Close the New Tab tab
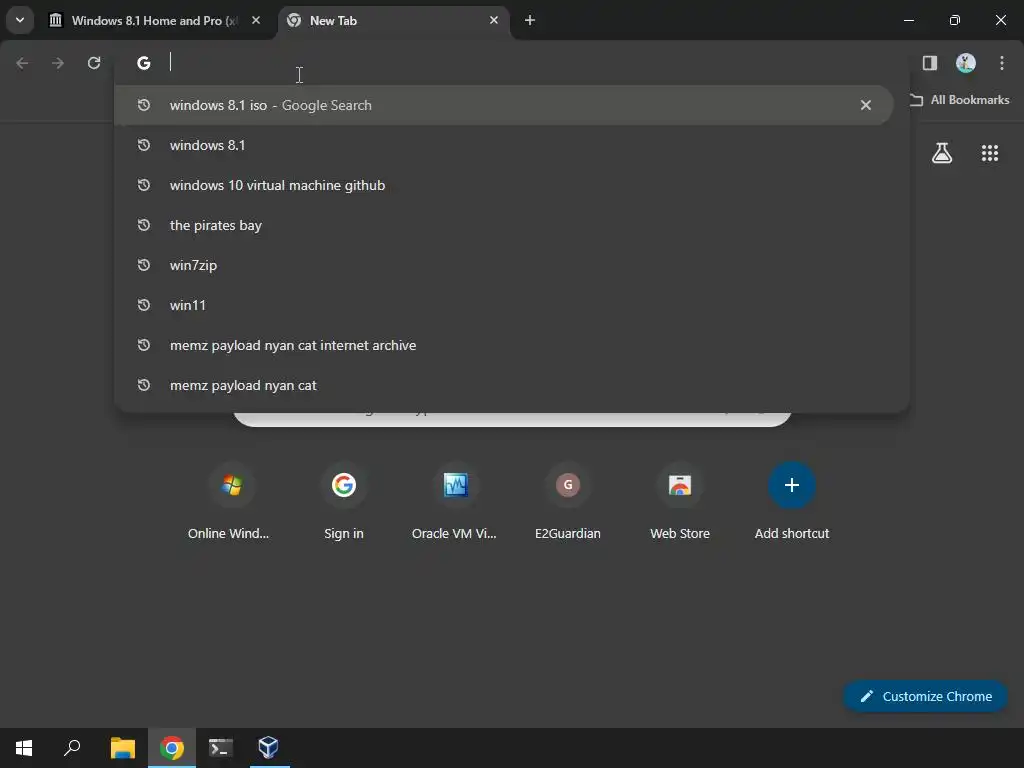The width and height of the screenshot is (1024, 768). tap(494, 20)
